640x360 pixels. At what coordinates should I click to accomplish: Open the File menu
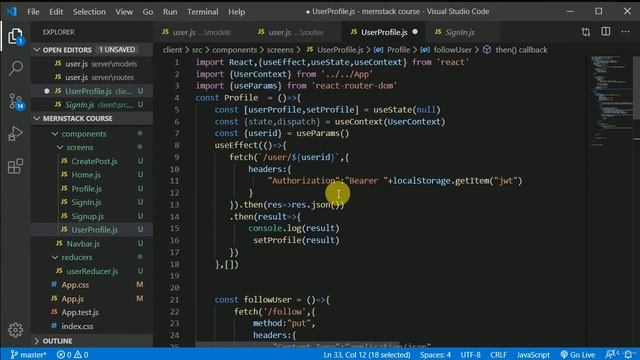[33, 12]
